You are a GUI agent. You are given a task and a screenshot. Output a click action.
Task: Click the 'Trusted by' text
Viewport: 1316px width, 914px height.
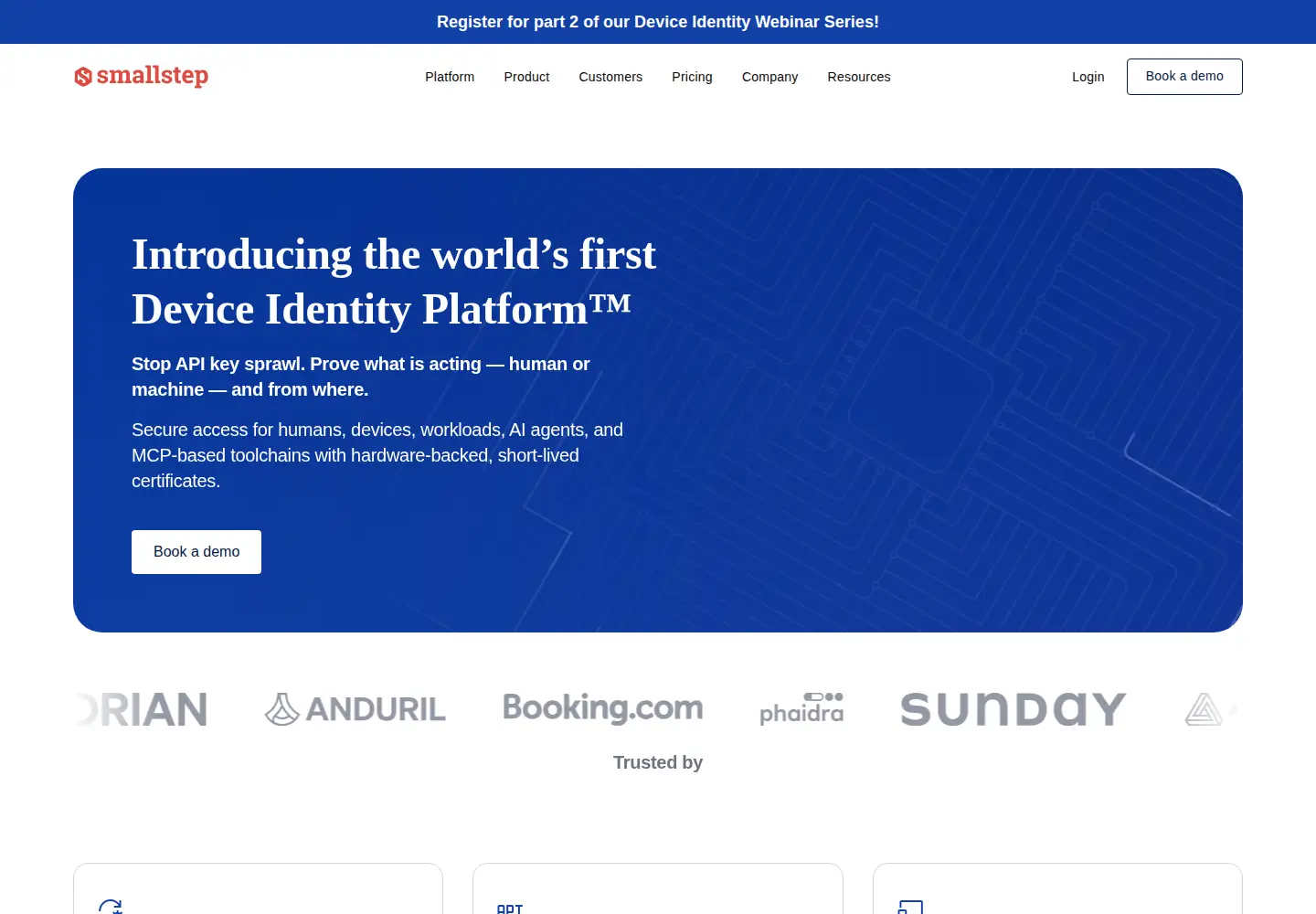click(658, 762)
